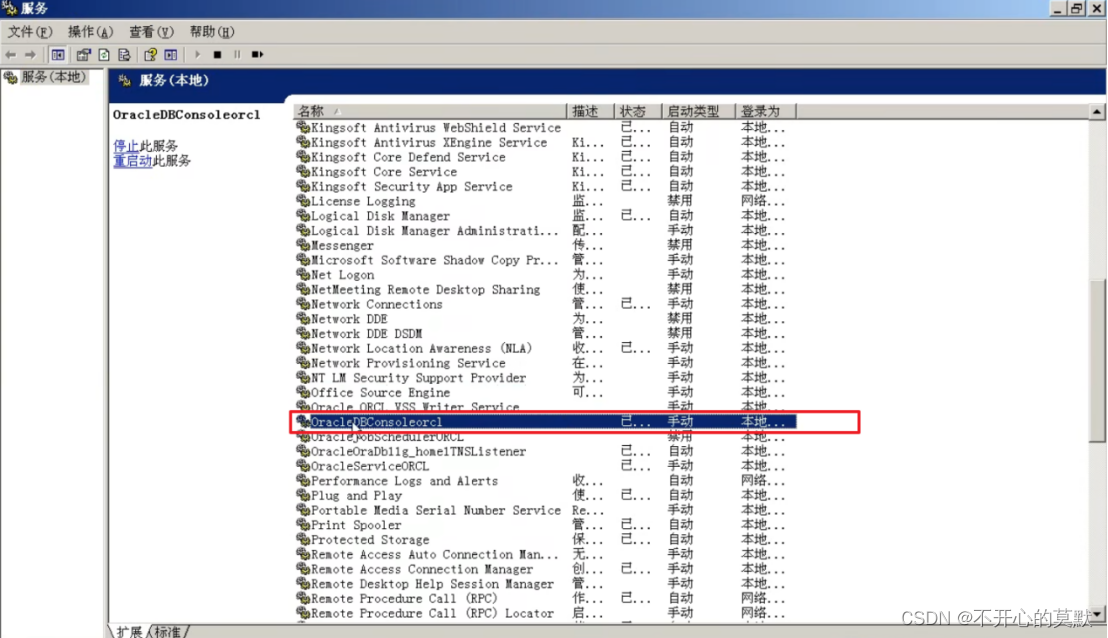The width and height of the screenshot is (1108, 638).
Task: Click the Export List toolbar icon
Action: coord(124,54)
